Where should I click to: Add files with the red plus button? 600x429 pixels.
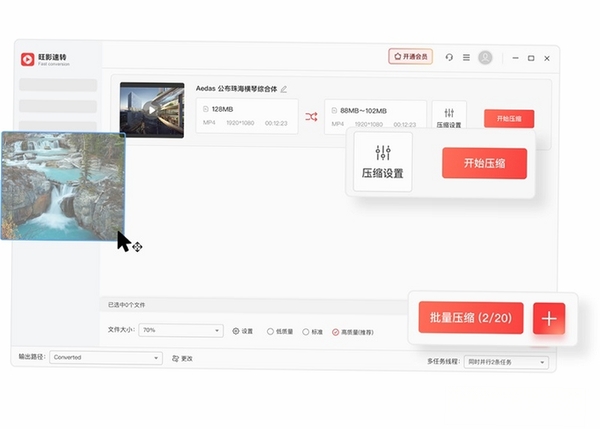[x=549, y=318]
